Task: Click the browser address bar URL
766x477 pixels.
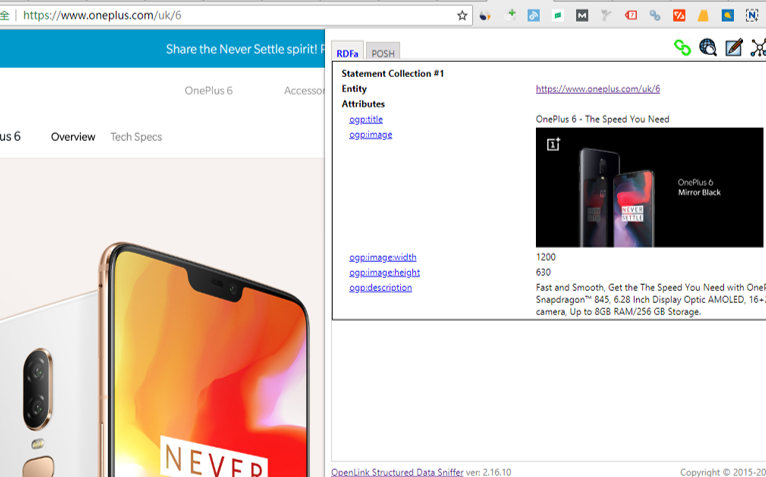Action: click(x=102, y=16)
